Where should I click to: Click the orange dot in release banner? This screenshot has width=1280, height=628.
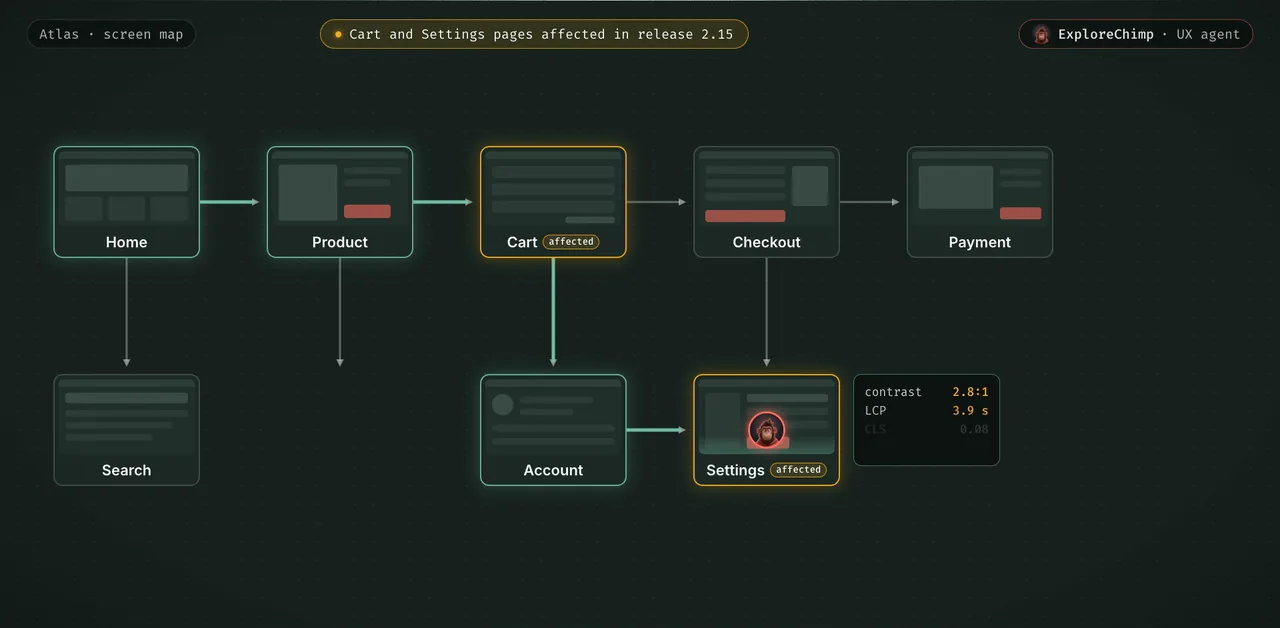point(338,34)
